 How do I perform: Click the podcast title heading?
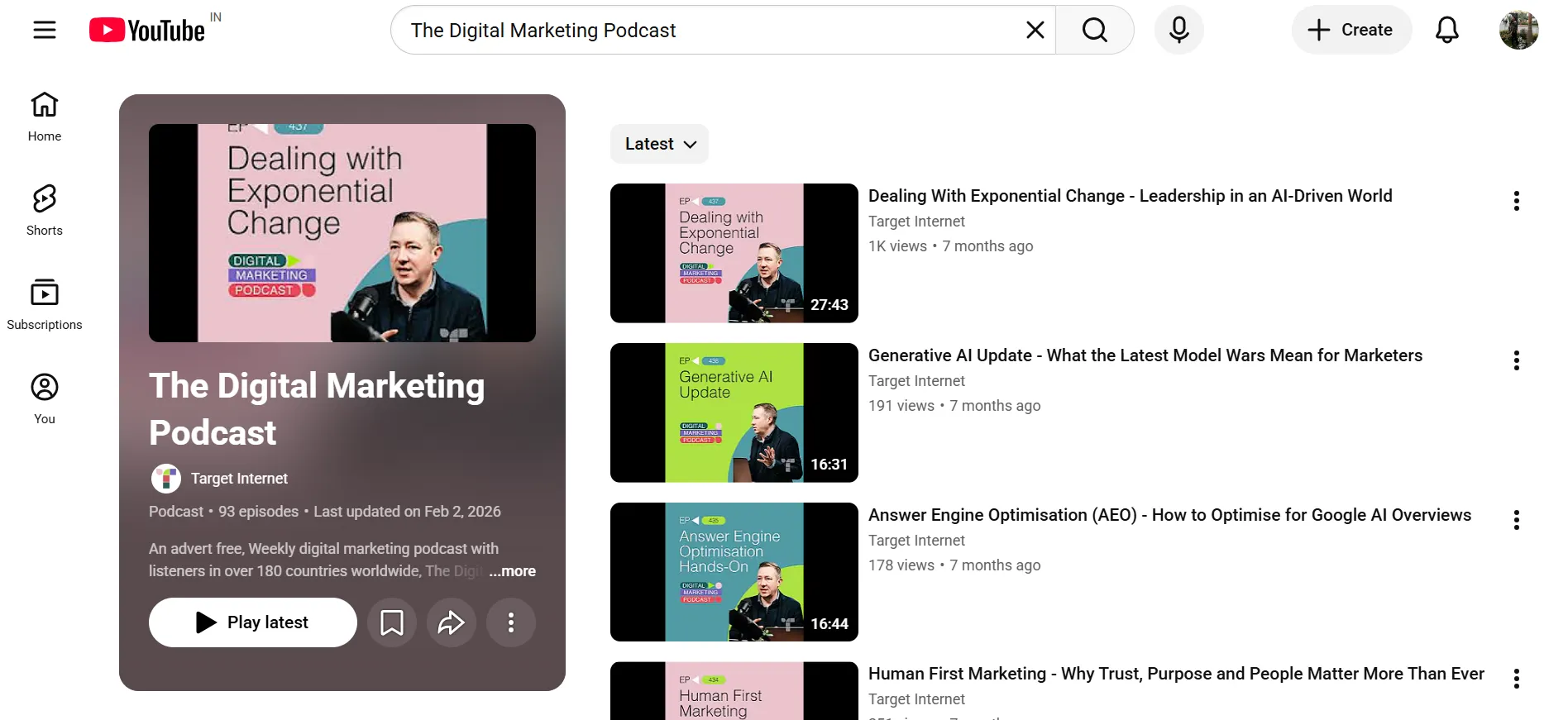317,409
